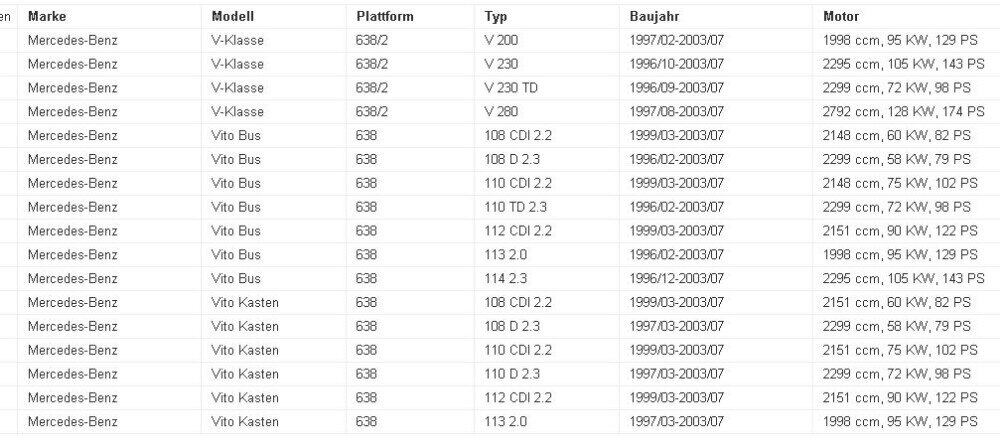Image resolution: width=1000 pixels, height=448 pixels.
Task: Click the Typ column header
Action: click(x=495, y=17)
